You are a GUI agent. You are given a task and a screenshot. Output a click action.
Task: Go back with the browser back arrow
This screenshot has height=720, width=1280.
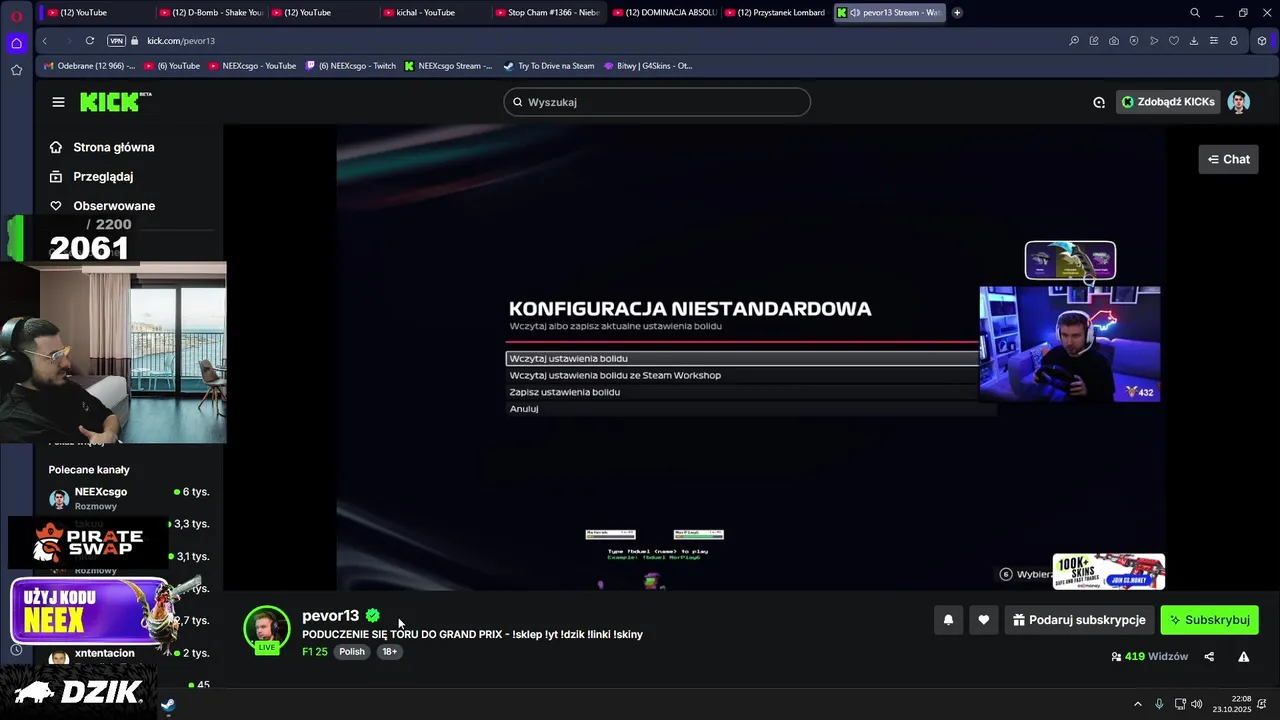pyautogui.click(x=44, y=41)
